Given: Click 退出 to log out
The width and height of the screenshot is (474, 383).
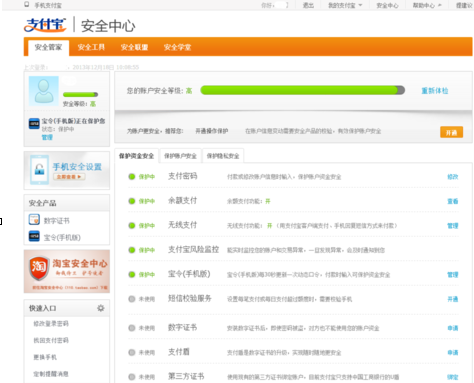Looking at the screenshot, I should [308, 5].
